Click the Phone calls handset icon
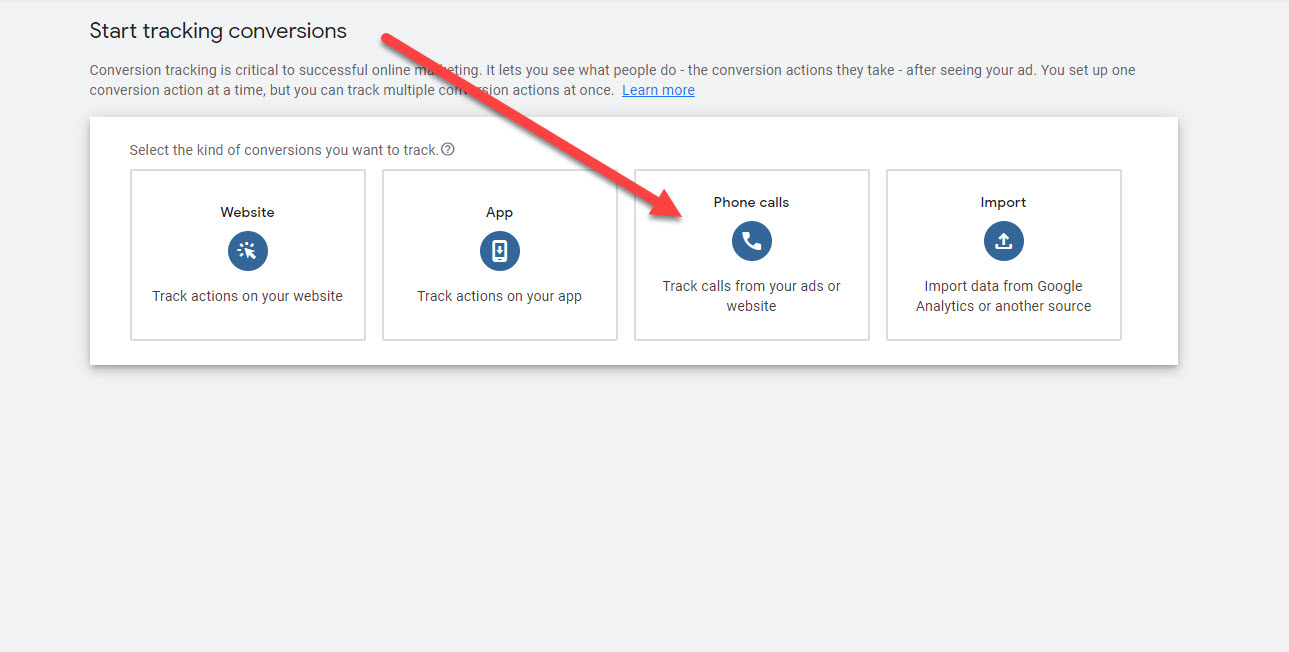The height and width of the screenshot is (652, 1289). 751,241
